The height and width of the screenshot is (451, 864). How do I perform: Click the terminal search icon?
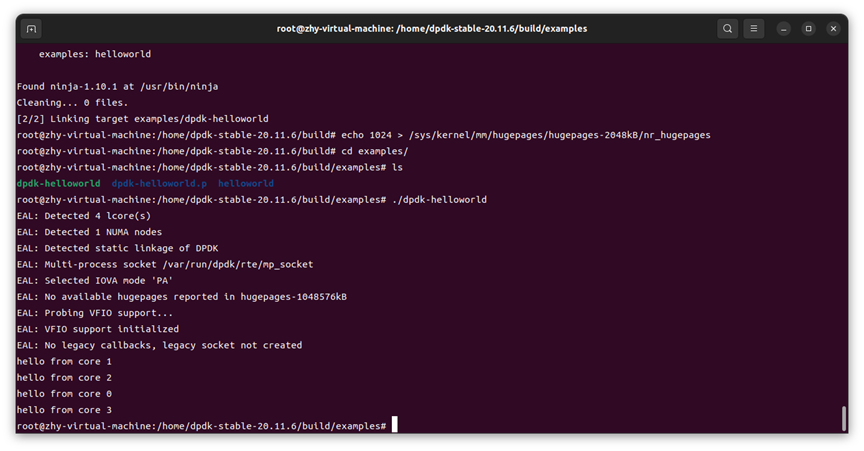click(x=727, y=29)
